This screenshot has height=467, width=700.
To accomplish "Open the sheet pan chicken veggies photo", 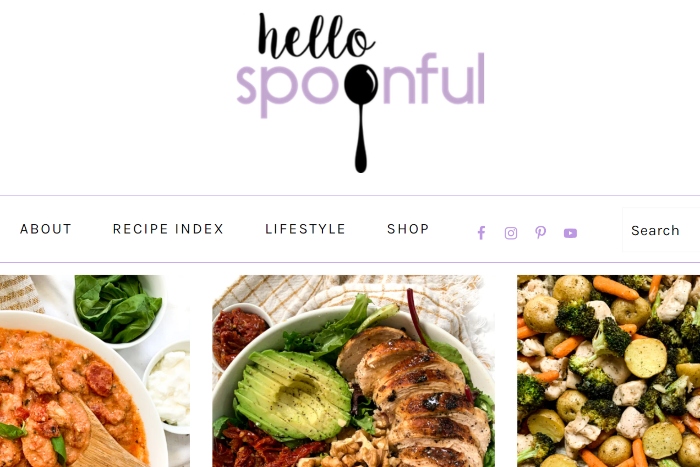I will [608, 371].
